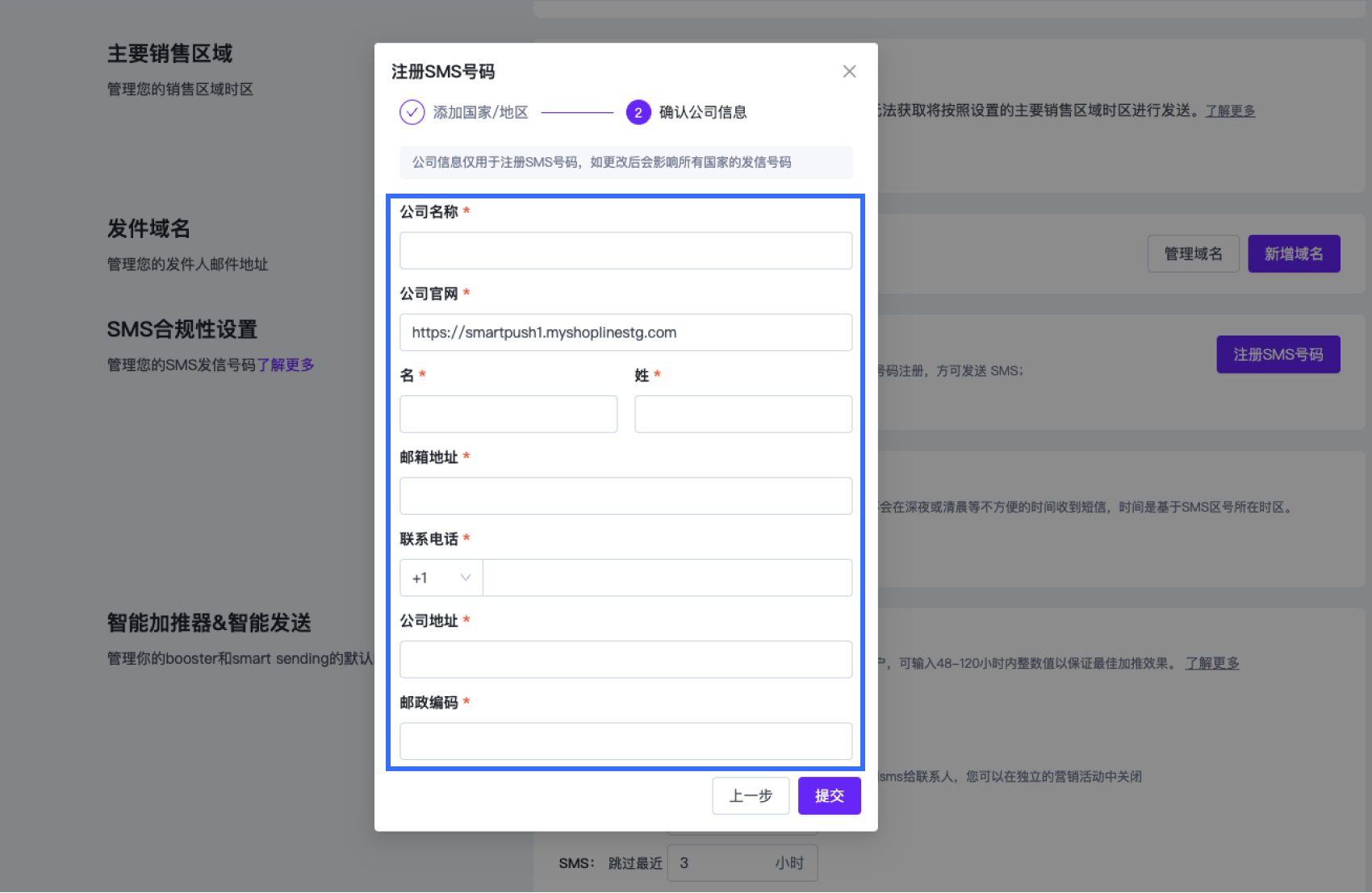Close the 注册SMS号码 dialog

point(849,72)
